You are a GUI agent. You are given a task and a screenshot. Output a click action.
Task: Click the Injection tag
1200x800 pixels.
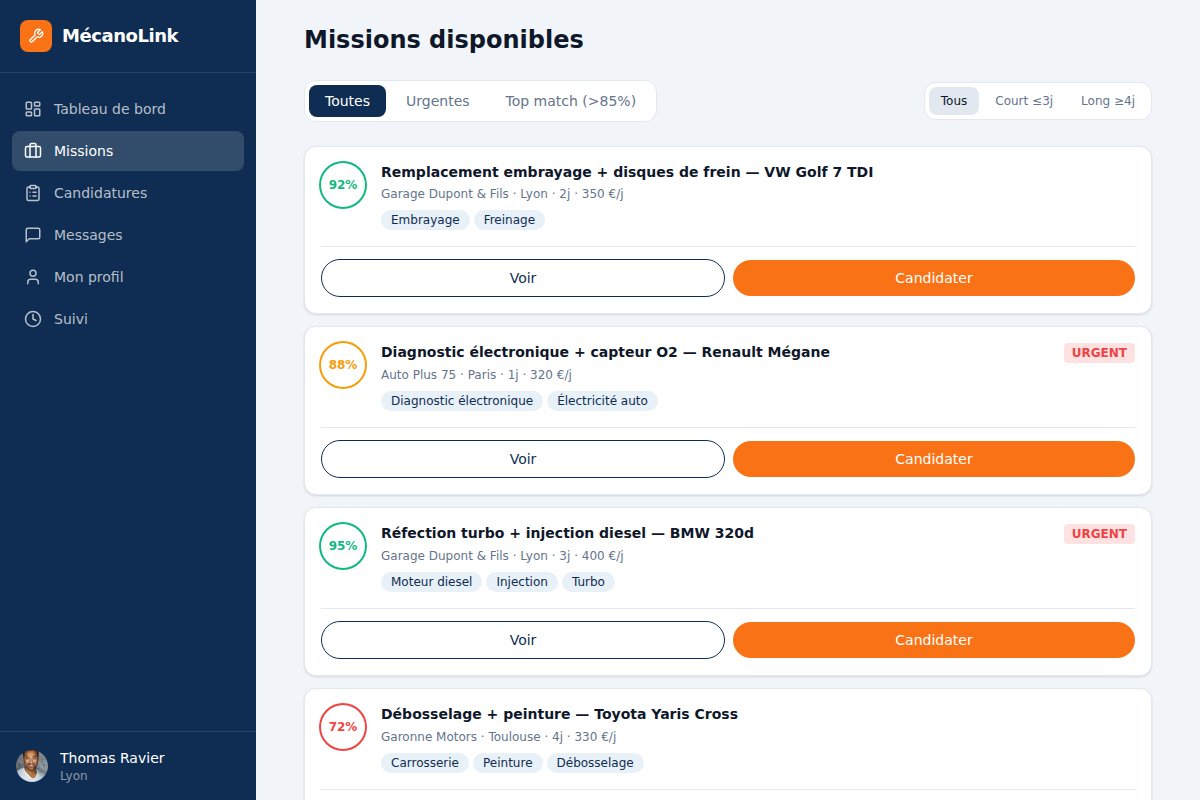click(522, 582)
